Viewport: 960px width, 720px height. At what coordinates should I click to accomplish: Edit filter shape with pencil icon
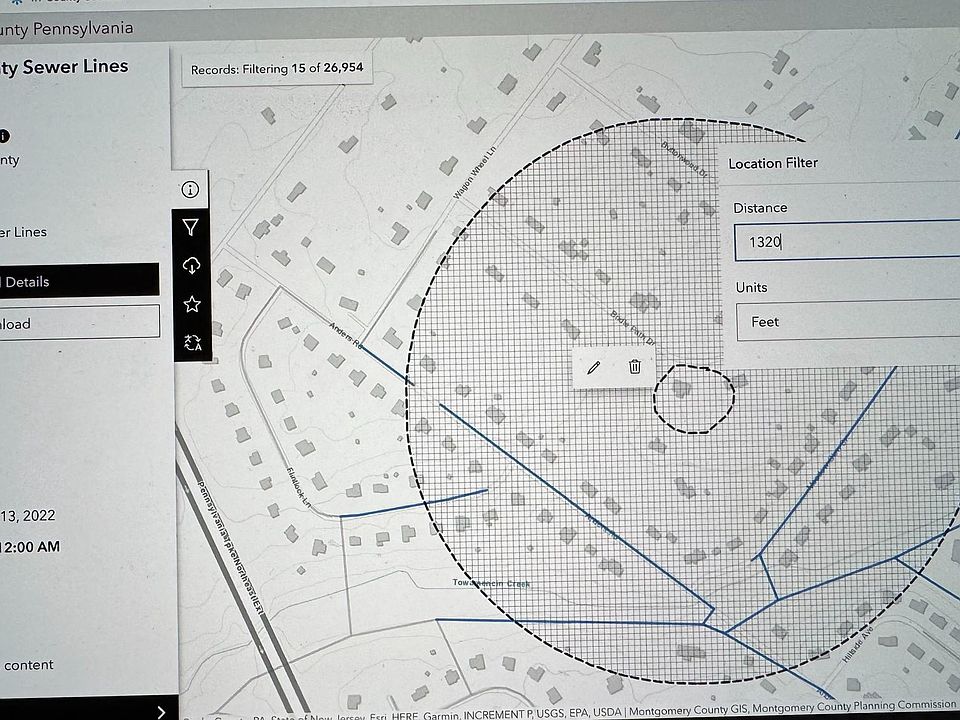[593, 367]
